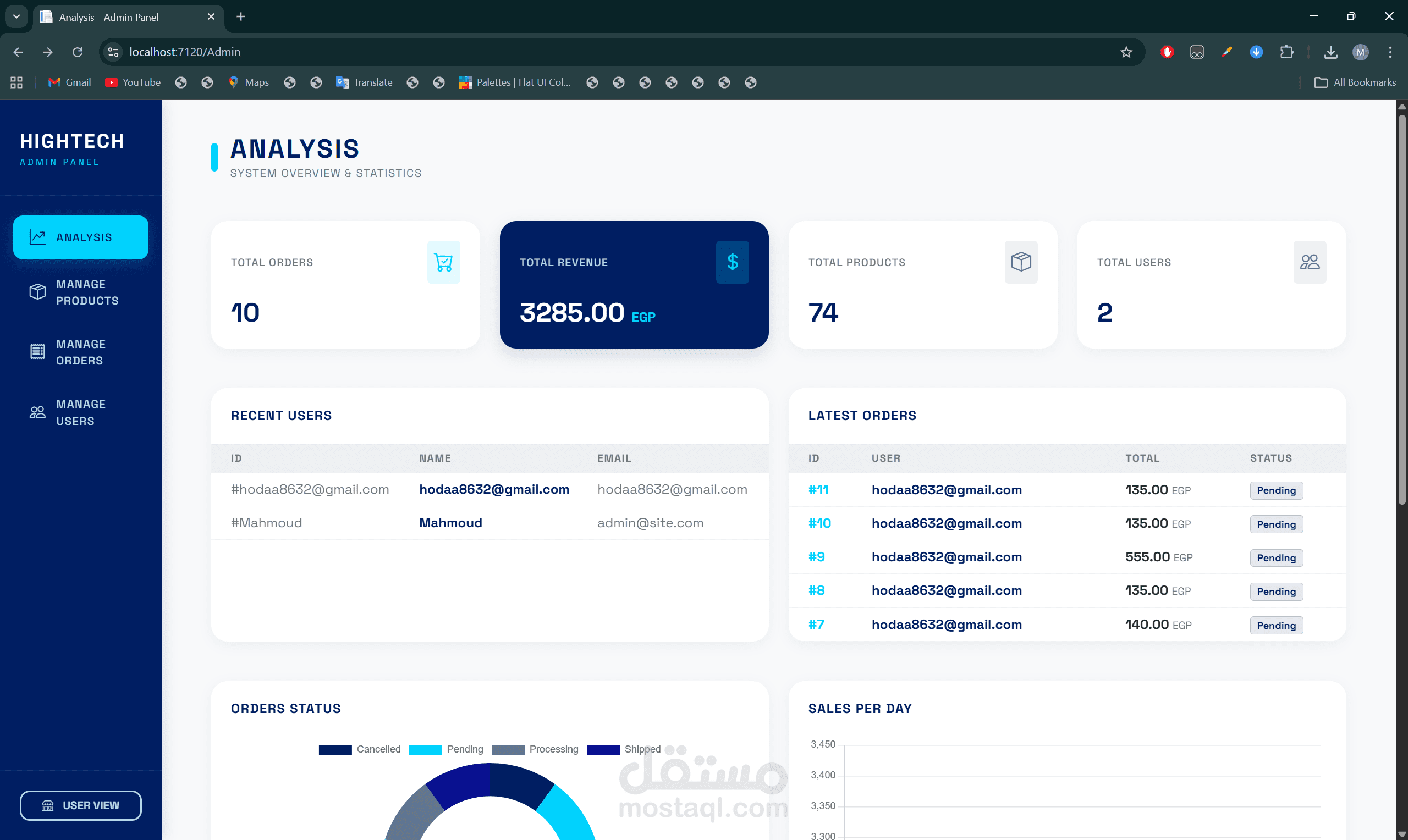Click the blue download arrow extension icon
Viewport: 1408px width, 840px height.
[x=1256, y=52]
